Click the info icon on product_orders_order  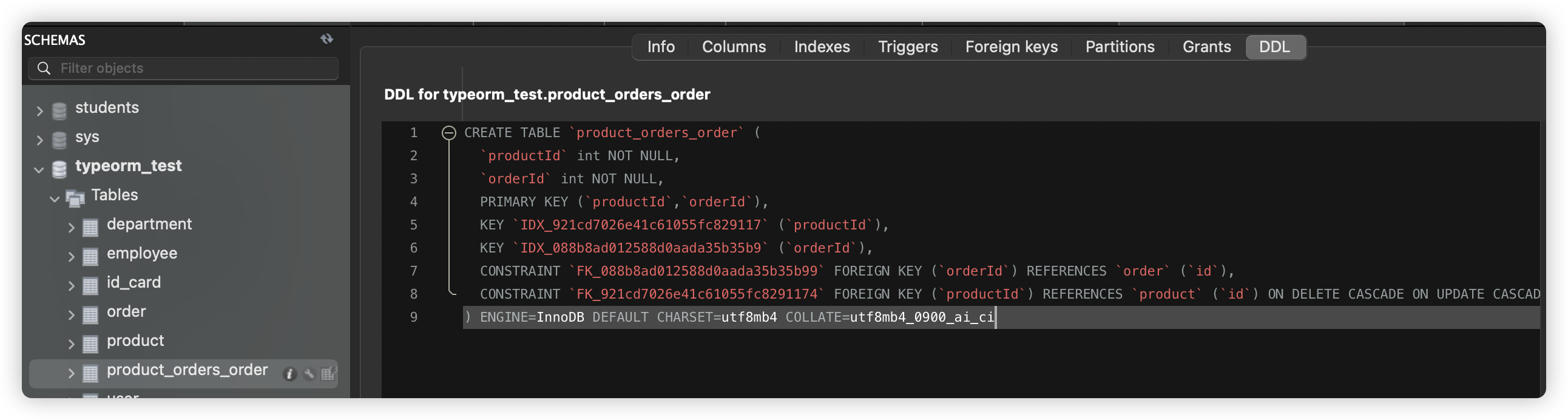(289, 374)
